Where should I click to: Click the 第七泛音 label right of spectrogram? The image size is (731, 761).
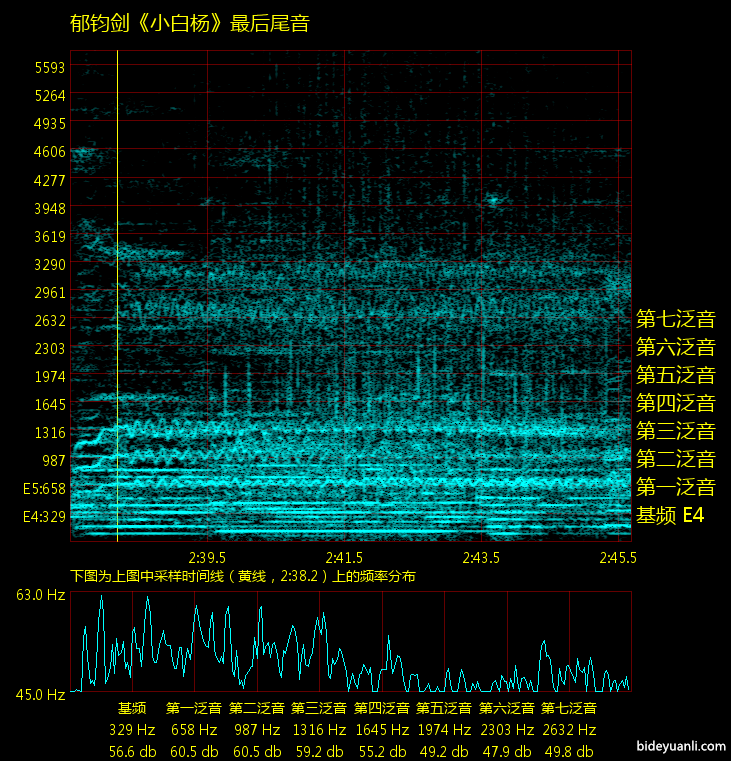coord(676,320)
